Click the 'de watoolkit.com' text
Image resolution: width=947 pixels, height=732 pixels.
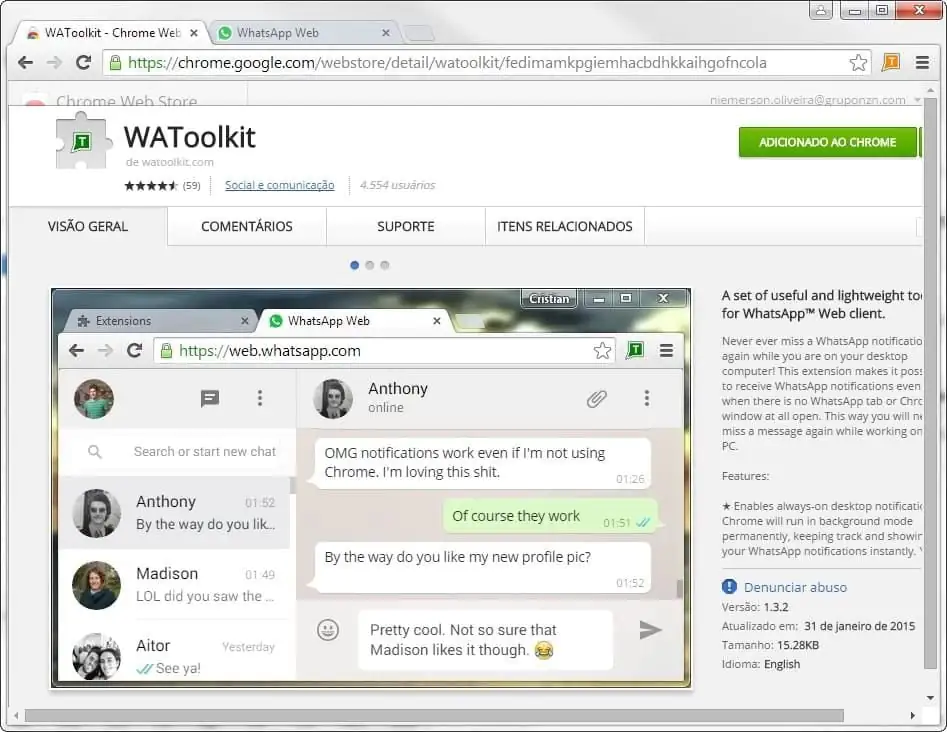[x=170, y=162]
